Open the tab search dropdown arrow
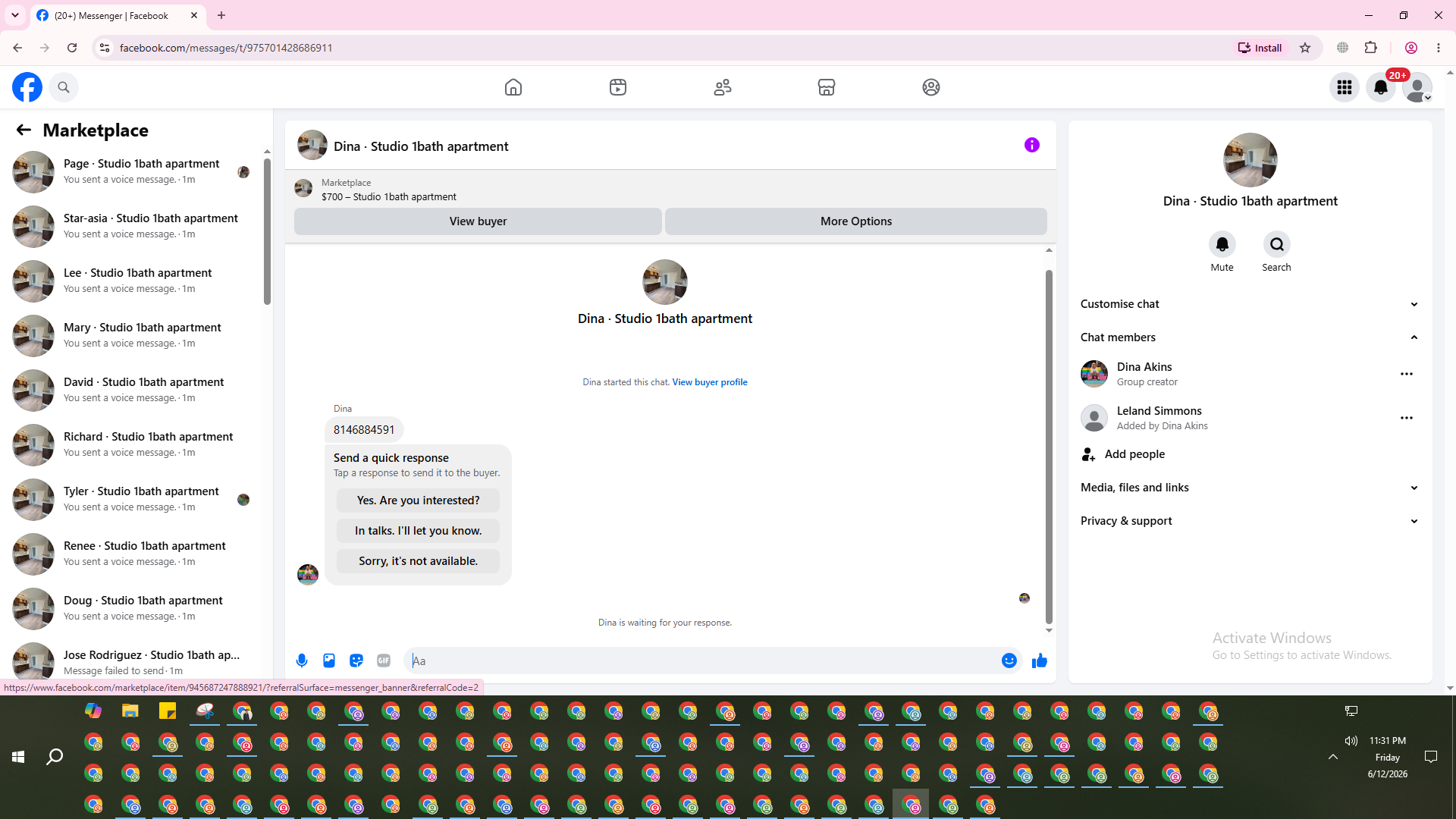 tap(15, 15)
